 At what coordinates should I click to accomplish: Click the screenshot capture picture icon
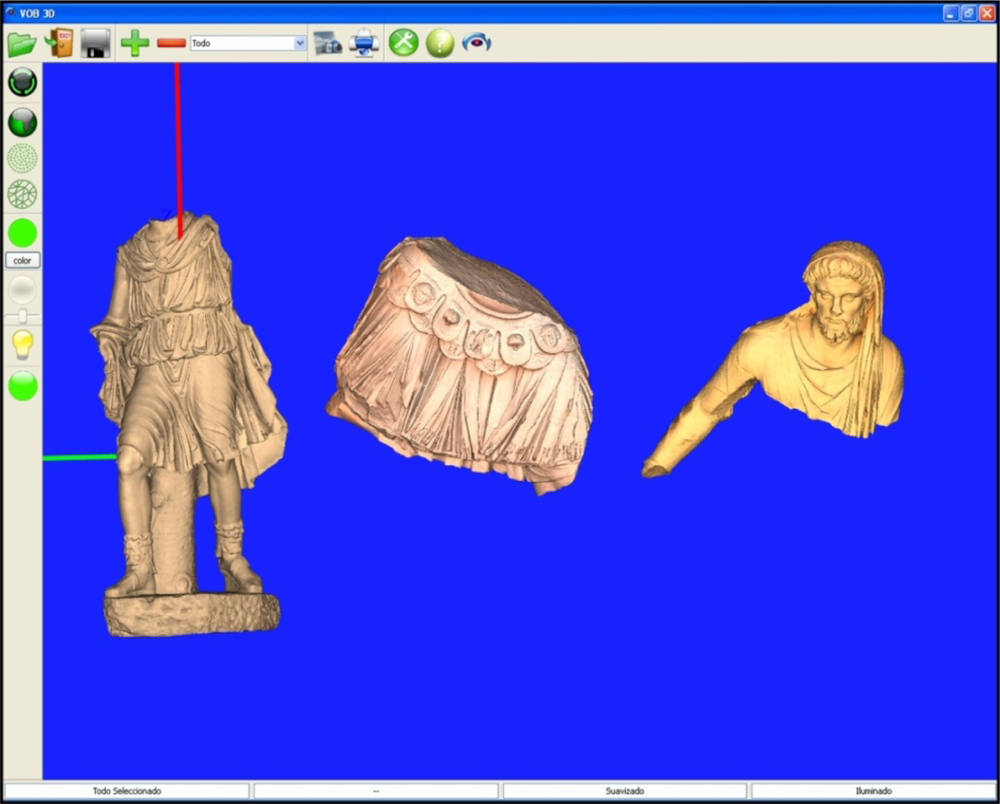[x=327, y=43]
